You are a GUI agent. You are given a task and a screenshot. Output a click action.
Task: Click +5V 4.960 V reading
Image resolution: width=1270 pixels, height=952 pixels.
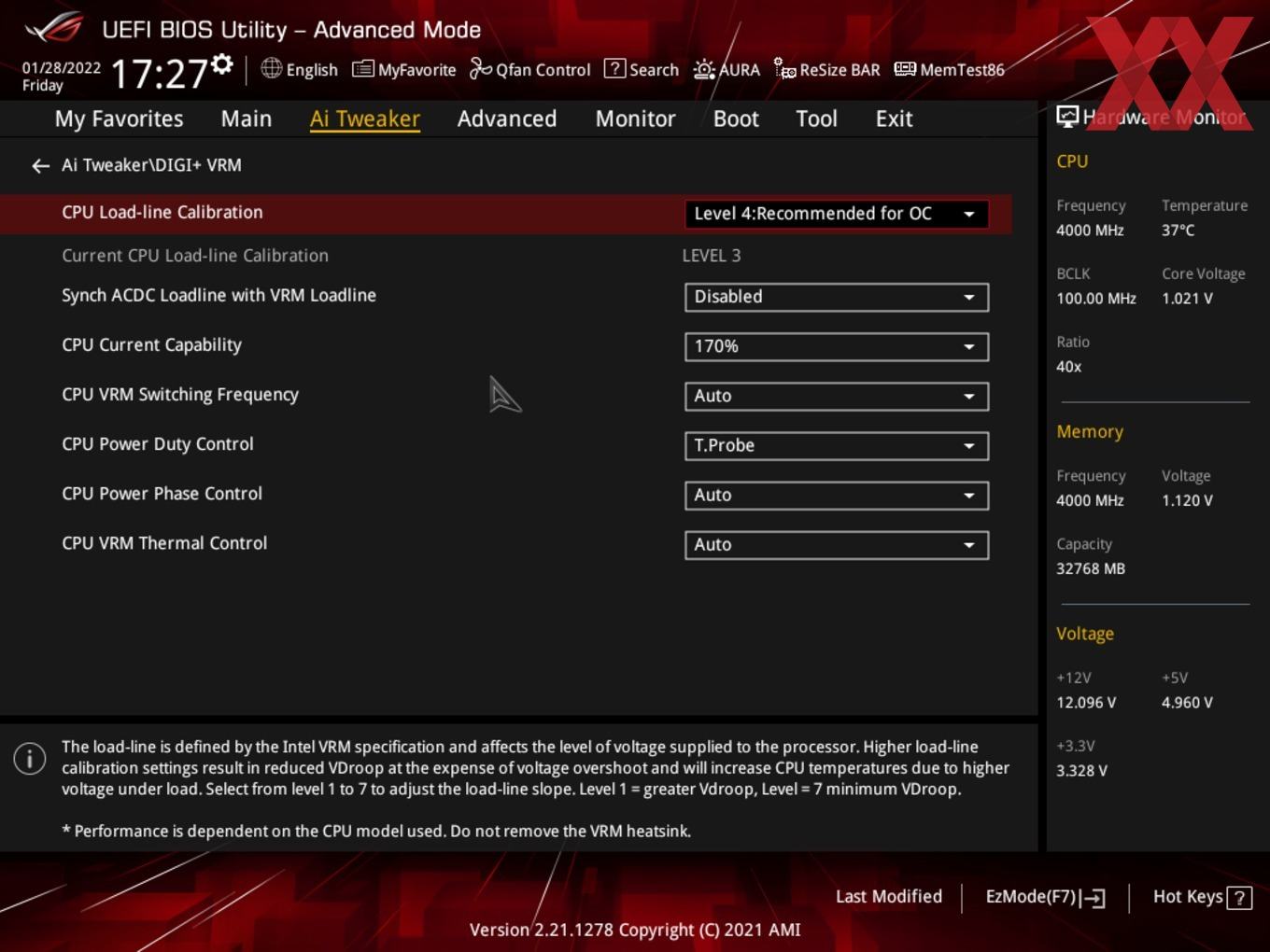[x=1187, y=703]
